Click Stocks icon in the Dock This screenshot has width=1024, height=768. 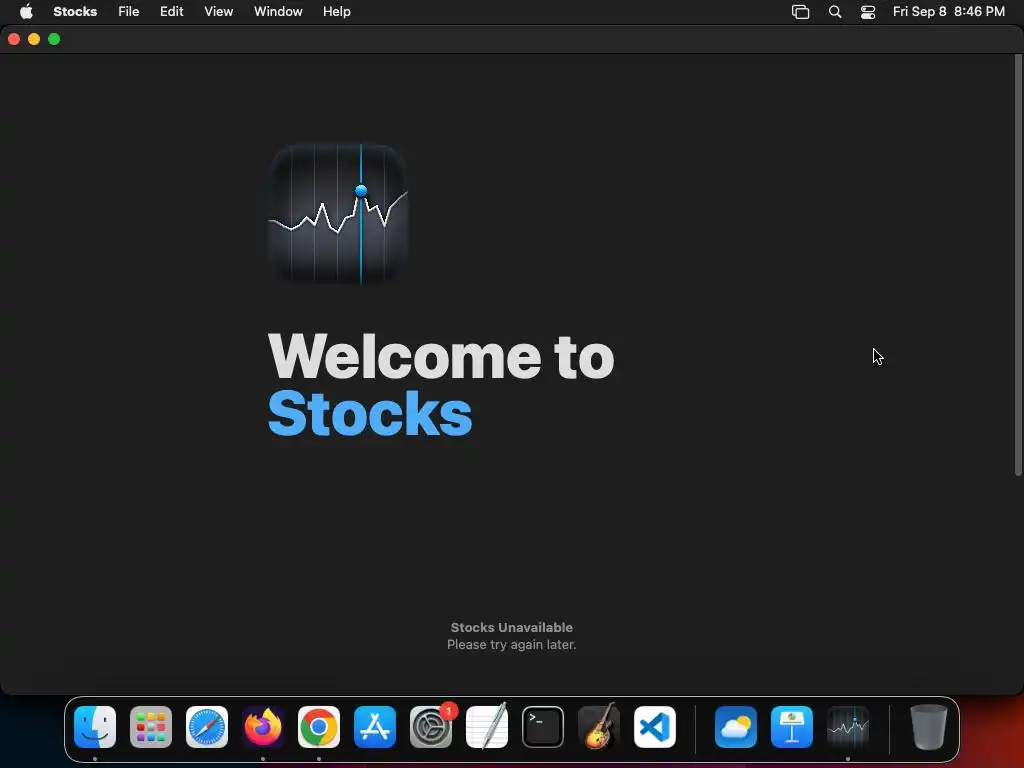(848, 727)
